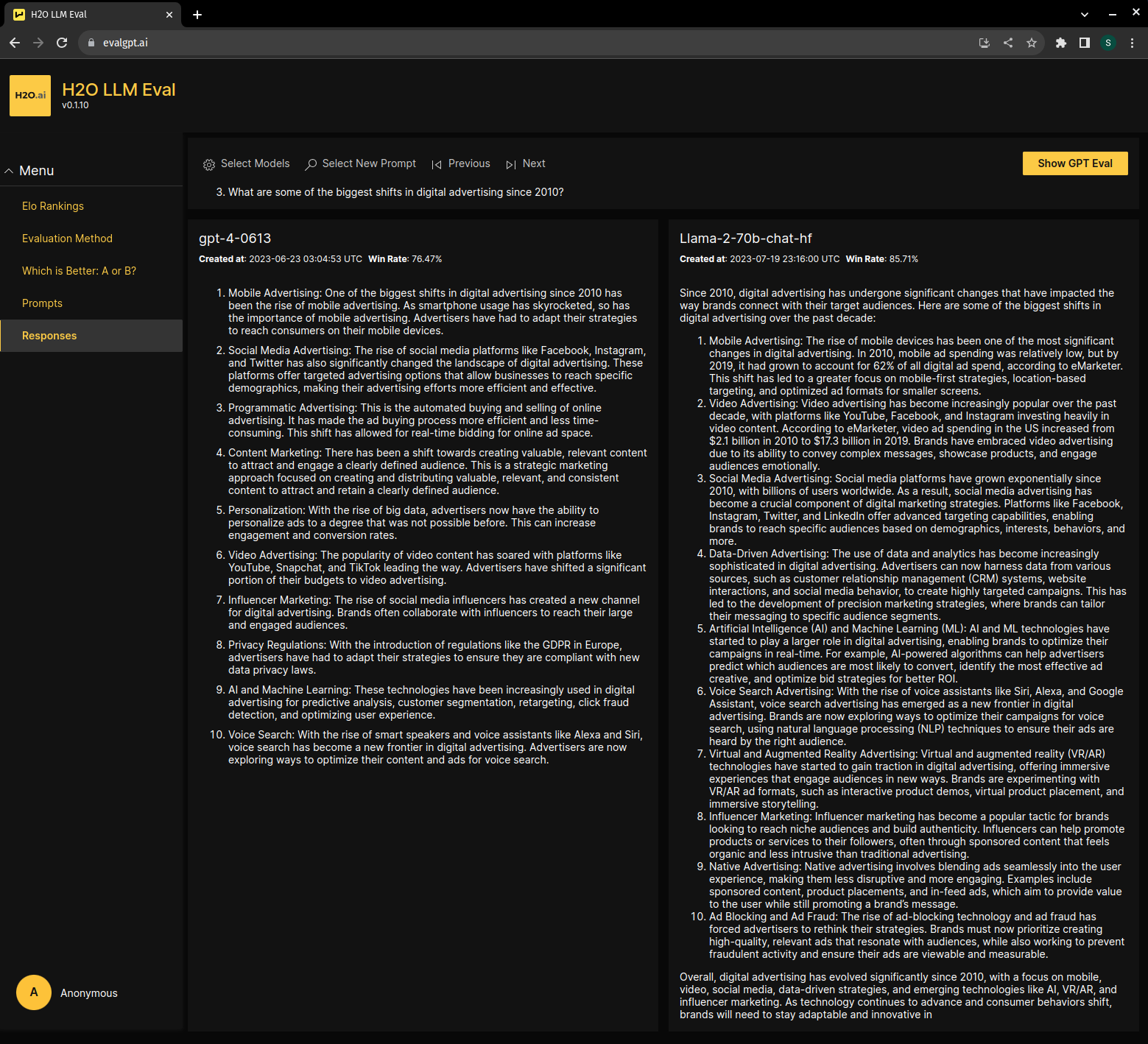The width and height of the screenshot is (1148, 1044).
Task: Click Select New Prompt button
Action: (x=361, y=163)
